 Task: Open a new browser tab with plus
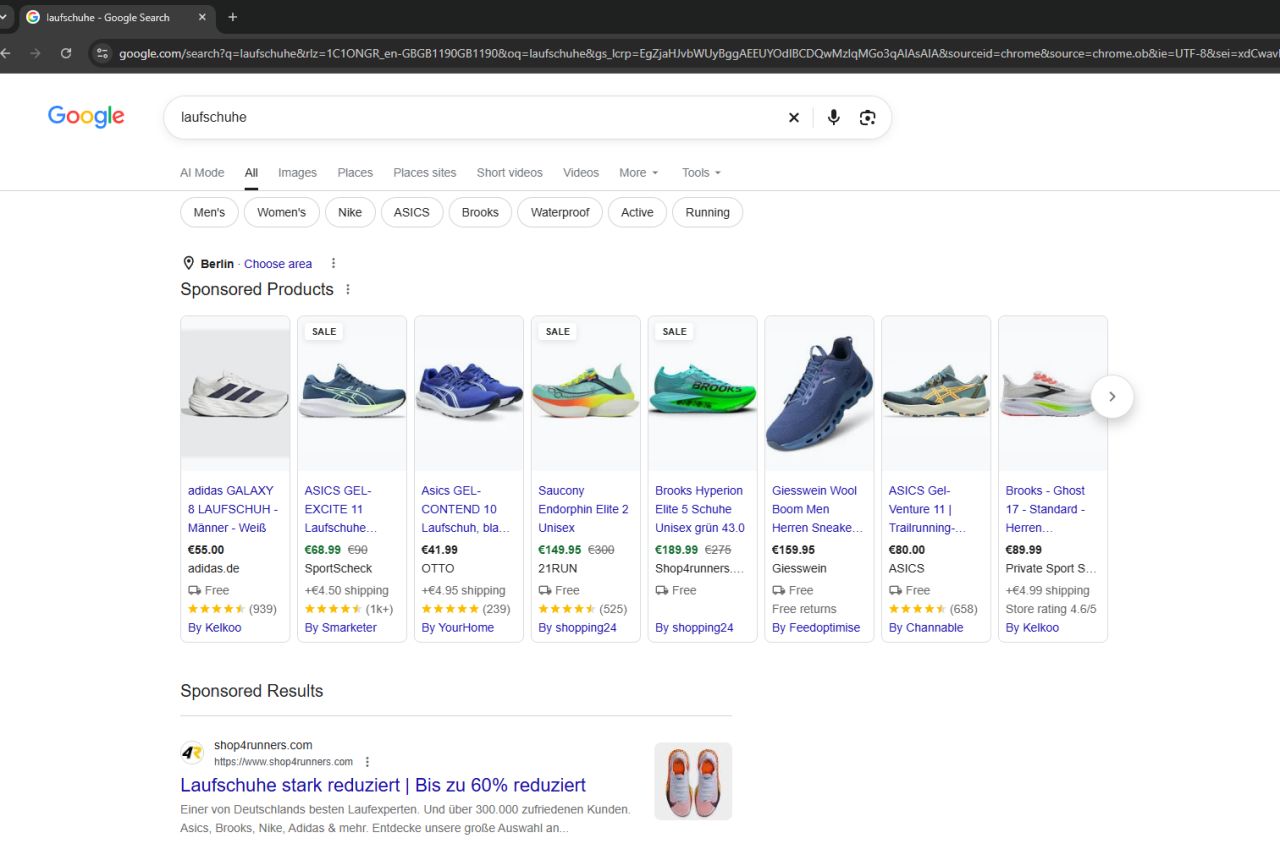click(233, 17)
